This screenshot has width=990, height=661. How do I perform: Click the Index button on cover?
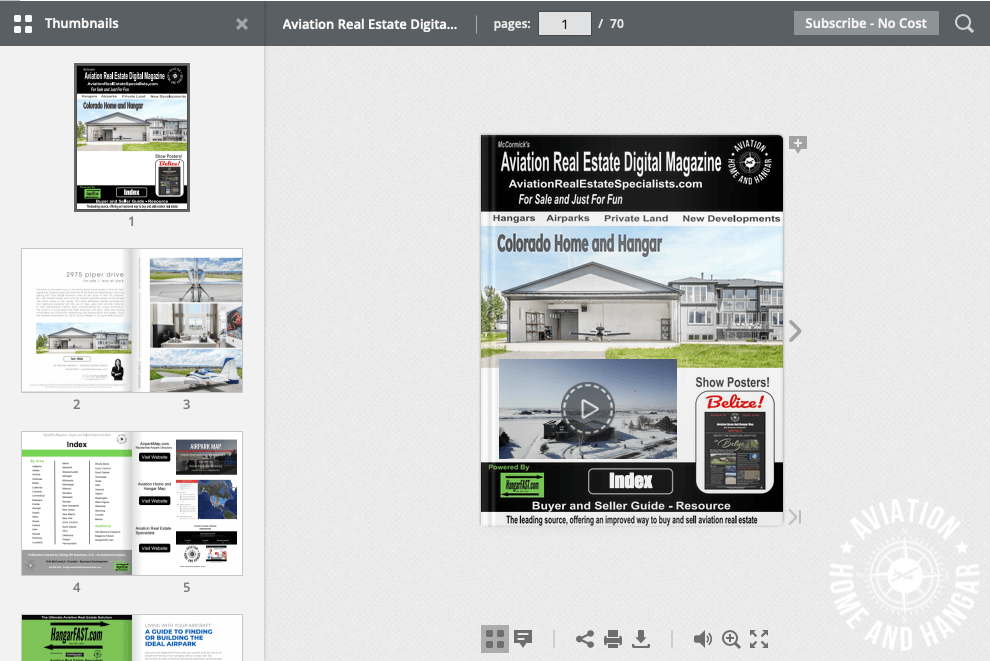click(630, 481)
